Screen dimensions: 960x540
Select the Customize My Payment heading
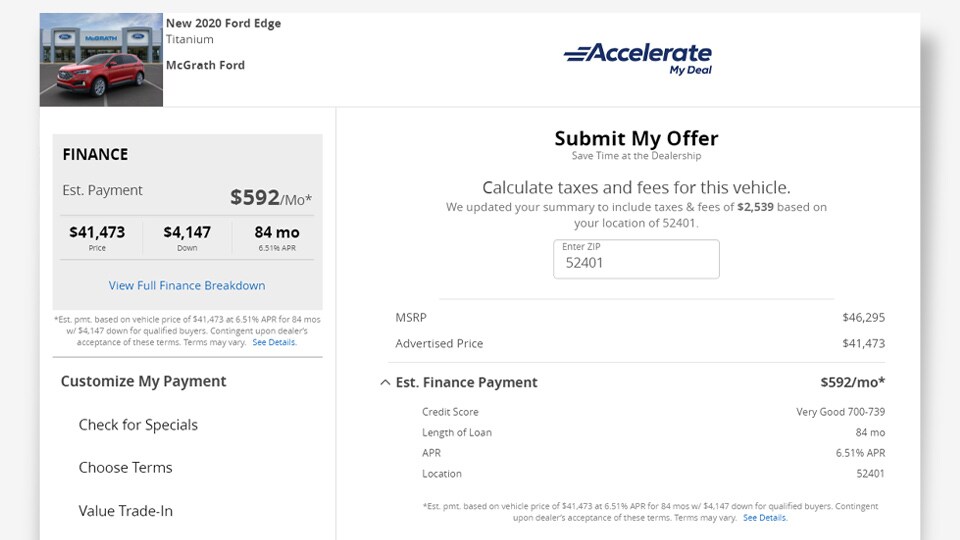point(143,381)
